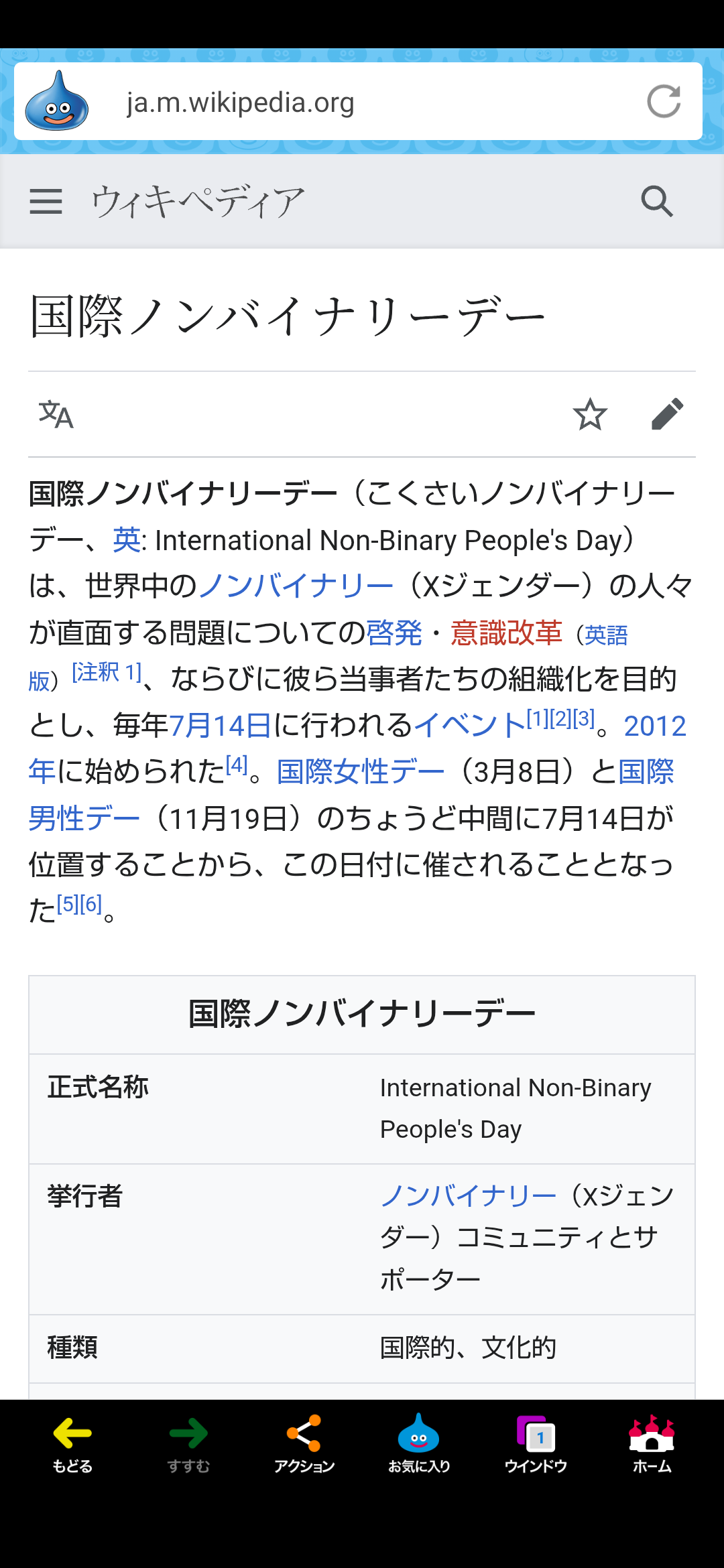Image resolution: width=724 pixels, height=1568 pixels.
Task: Open the Wikipedia hamburger menu
Action: (46, 201)
